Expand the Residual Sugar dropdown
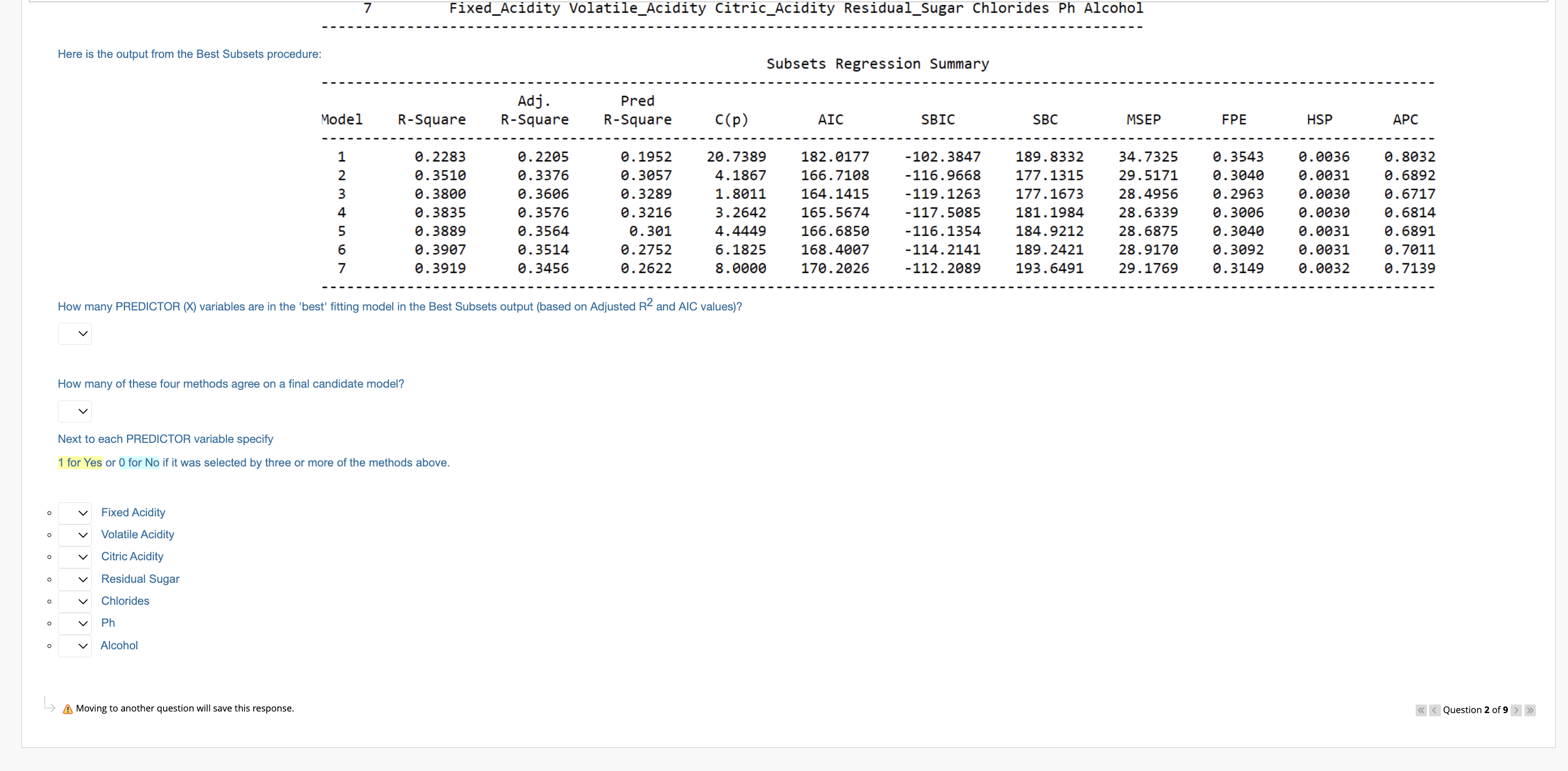 pyautogui.click(x=75, y=579)
